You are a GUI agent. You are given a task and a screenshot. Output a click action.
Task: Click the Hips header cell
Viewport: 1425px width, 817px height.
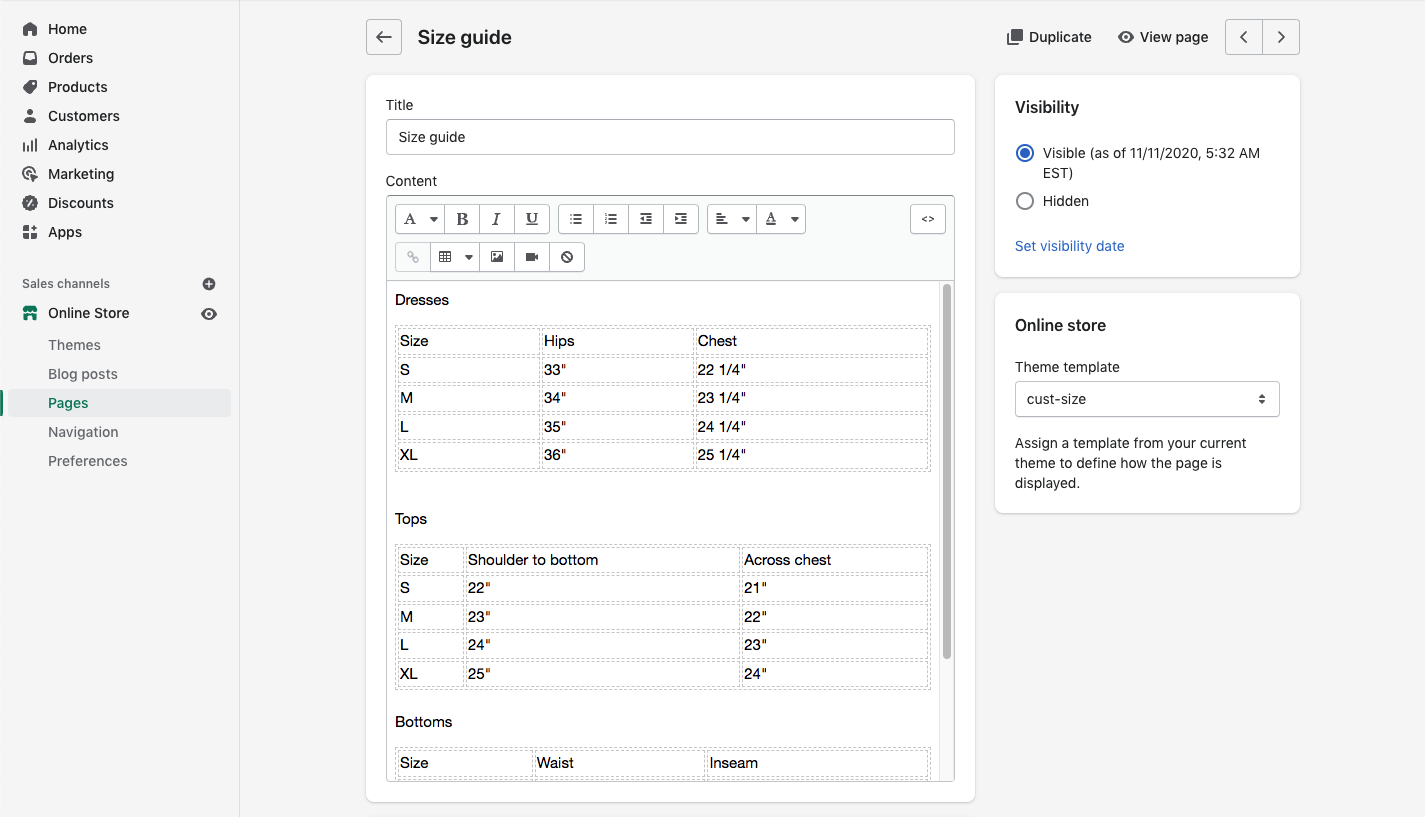pos(617,341)
